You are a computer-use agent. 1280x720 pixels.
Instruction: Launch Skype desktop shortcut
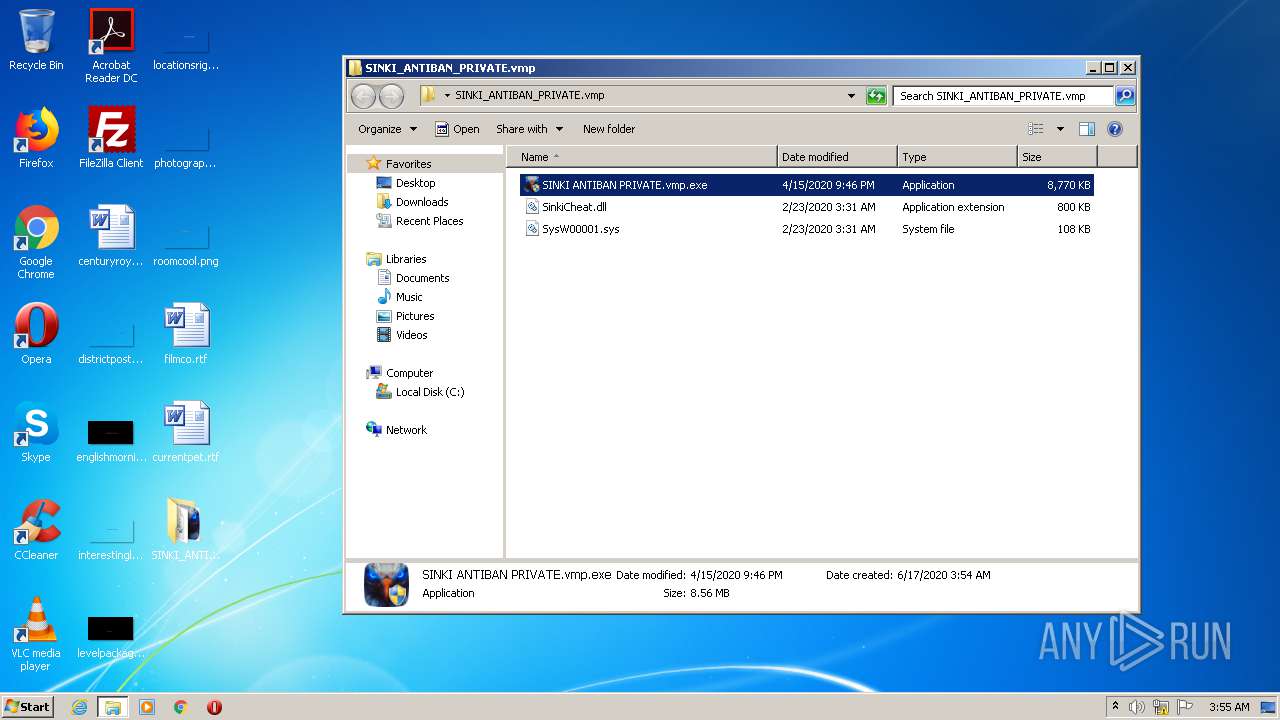tap(36, 432)
